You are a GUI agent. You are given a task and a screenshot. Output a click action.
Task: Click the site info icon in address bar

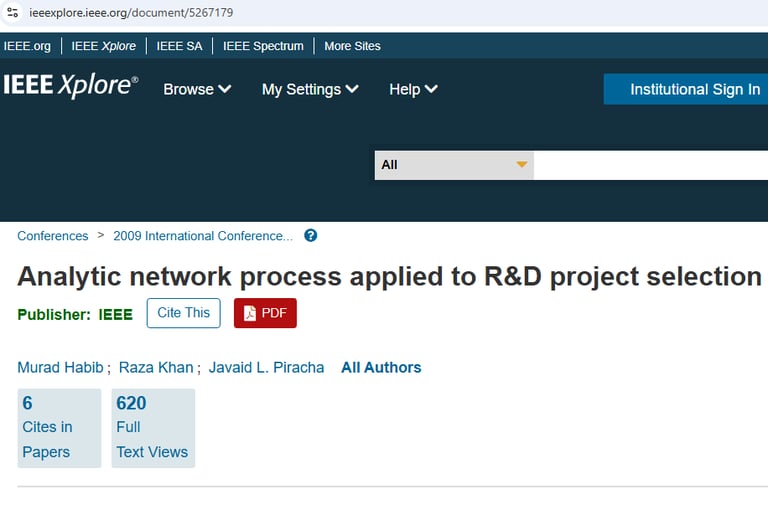coord(13,12)
